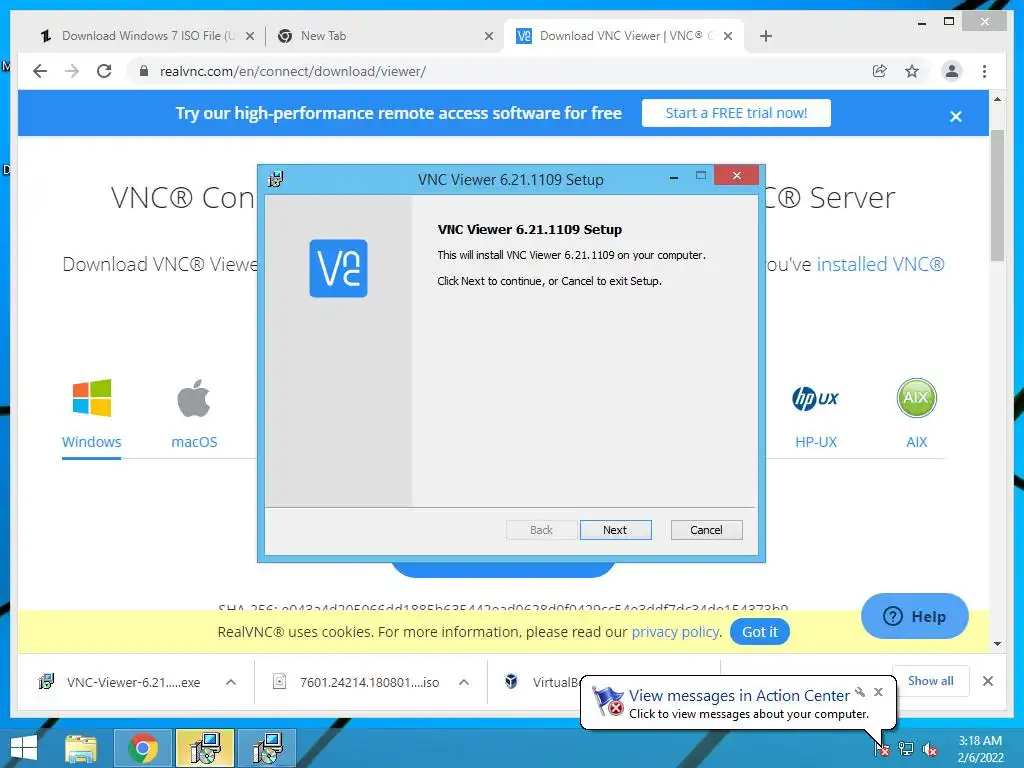
Task: Click the page vertical scrollbar thumb
Action: point(997,195)
